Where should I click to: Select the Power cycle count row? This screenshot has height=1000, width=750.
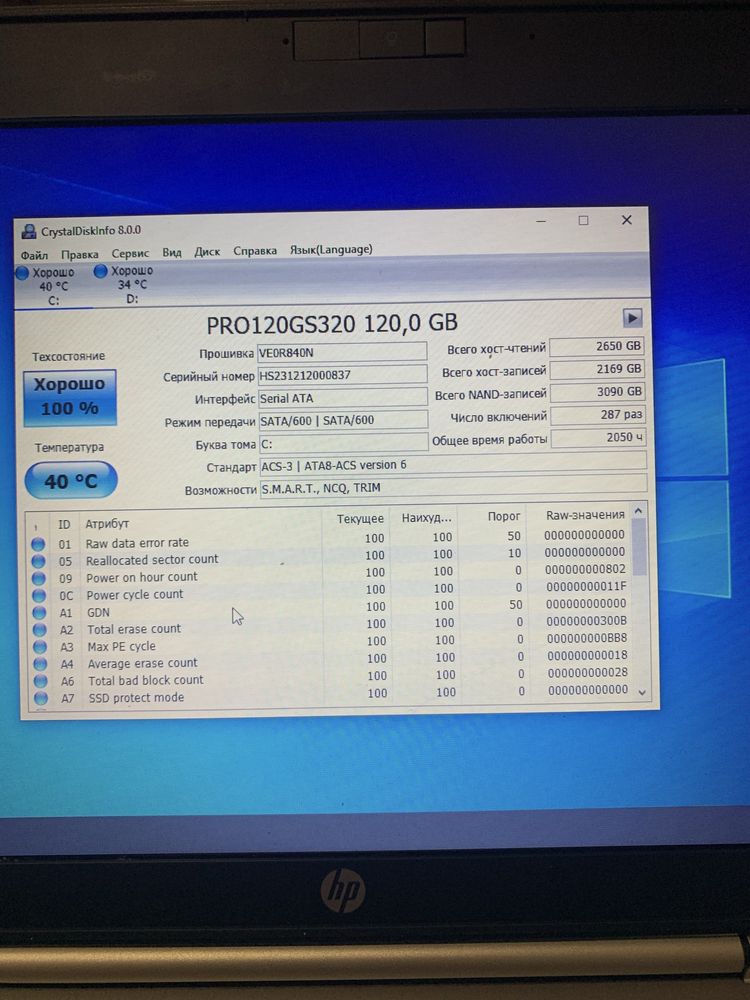click(330, 591)
